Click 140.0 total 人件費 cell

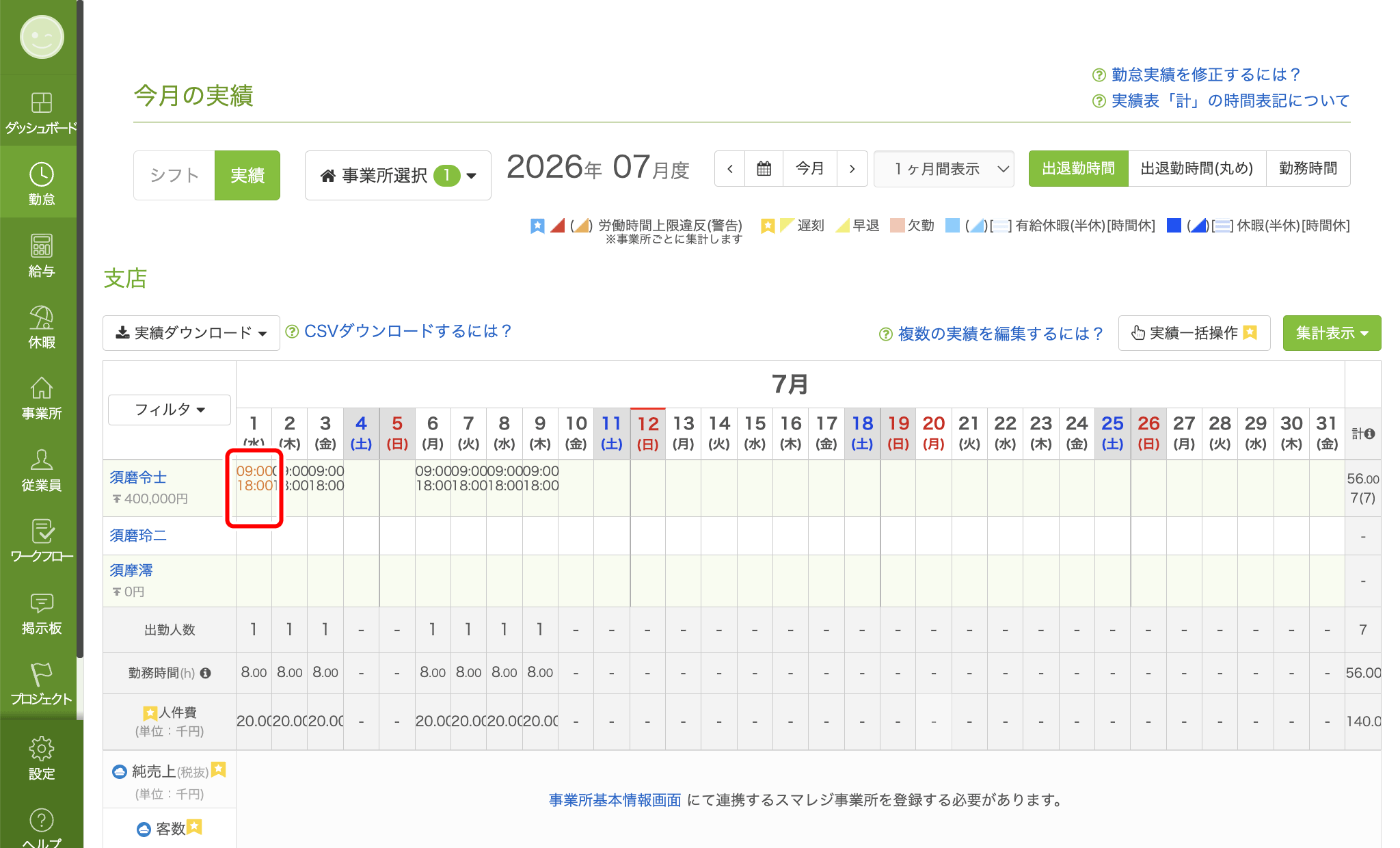coord(1363,721)
